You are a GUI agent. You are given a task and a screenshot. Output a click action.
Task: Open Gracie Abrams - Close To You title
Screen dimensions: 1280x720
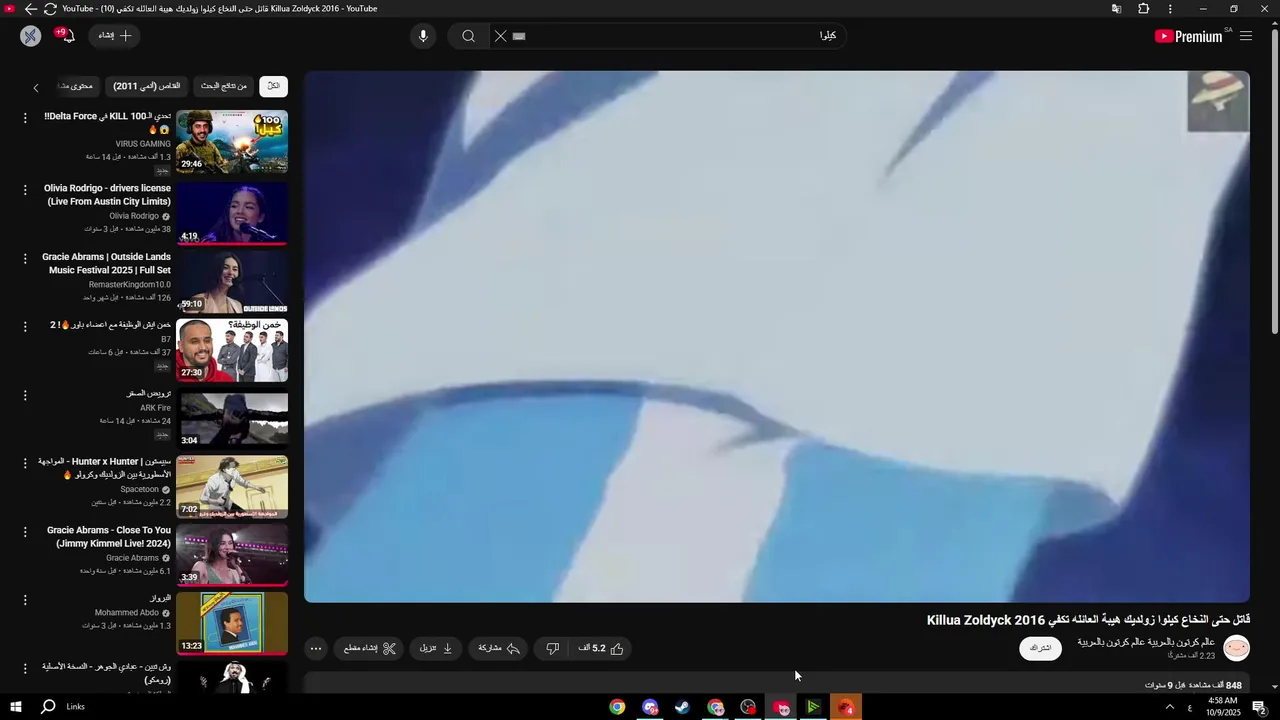109,536
